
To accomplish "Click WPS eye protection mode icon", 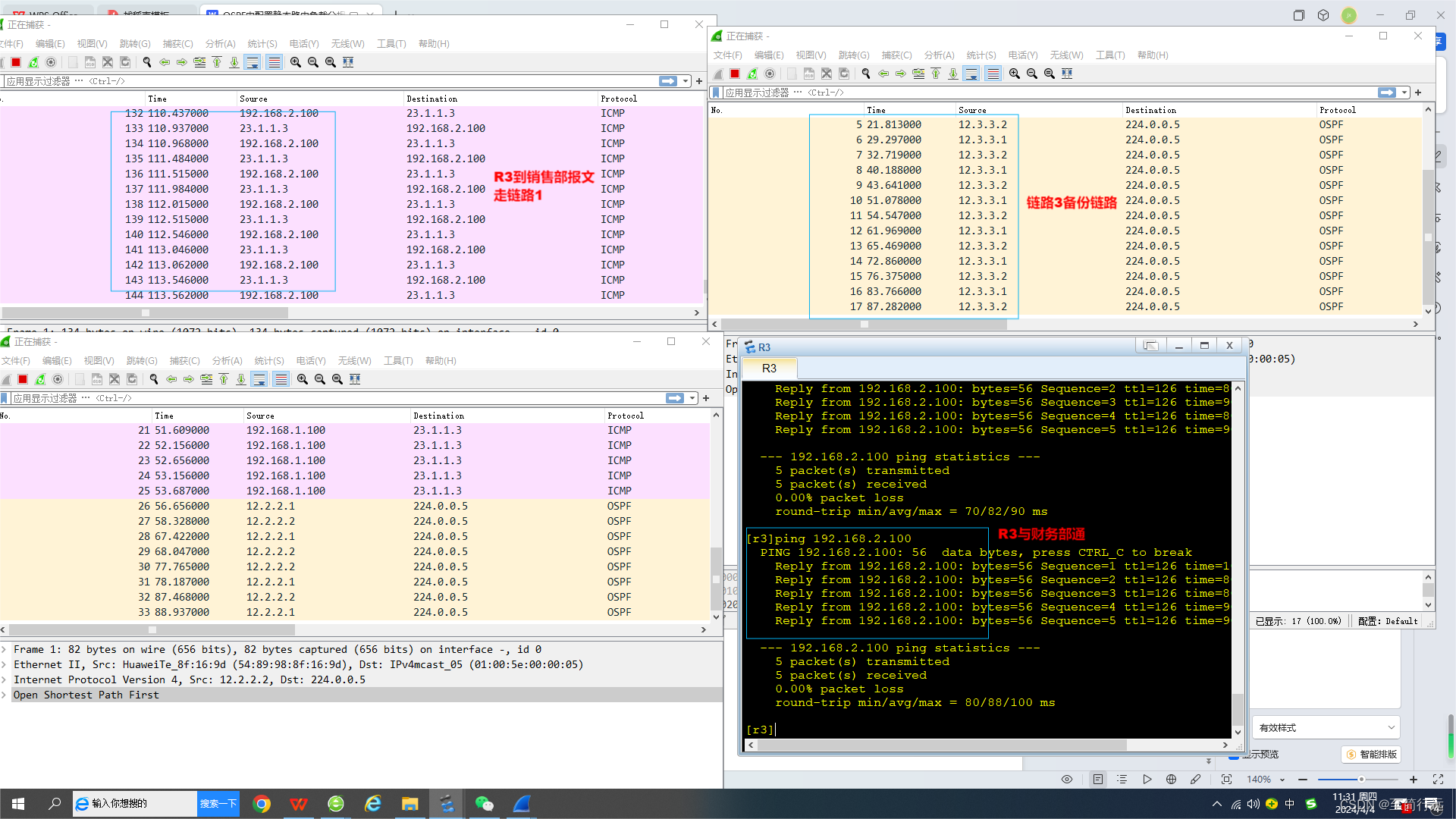I will pyautogui.click(x=1067, y=780).
